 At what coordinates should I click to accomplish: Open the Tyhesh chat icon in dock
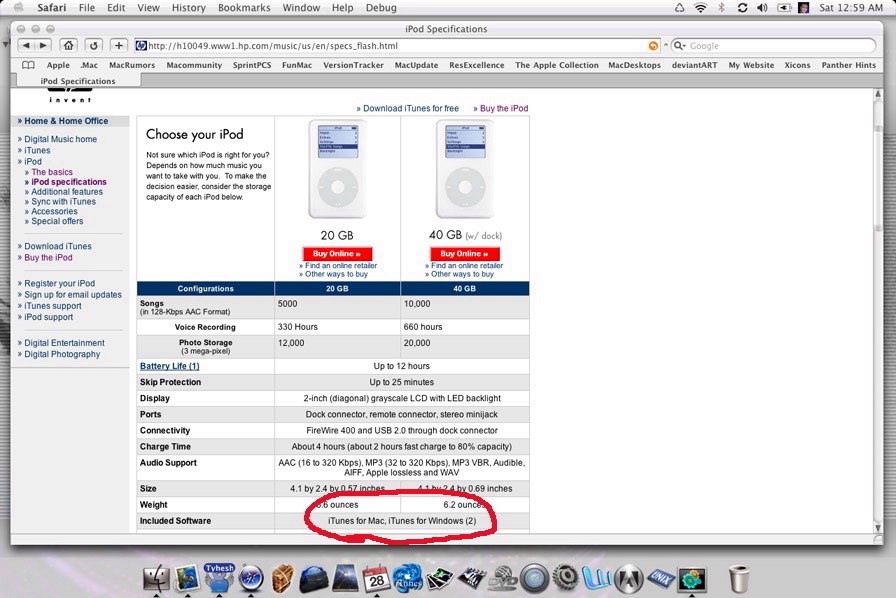coord(219,577)
